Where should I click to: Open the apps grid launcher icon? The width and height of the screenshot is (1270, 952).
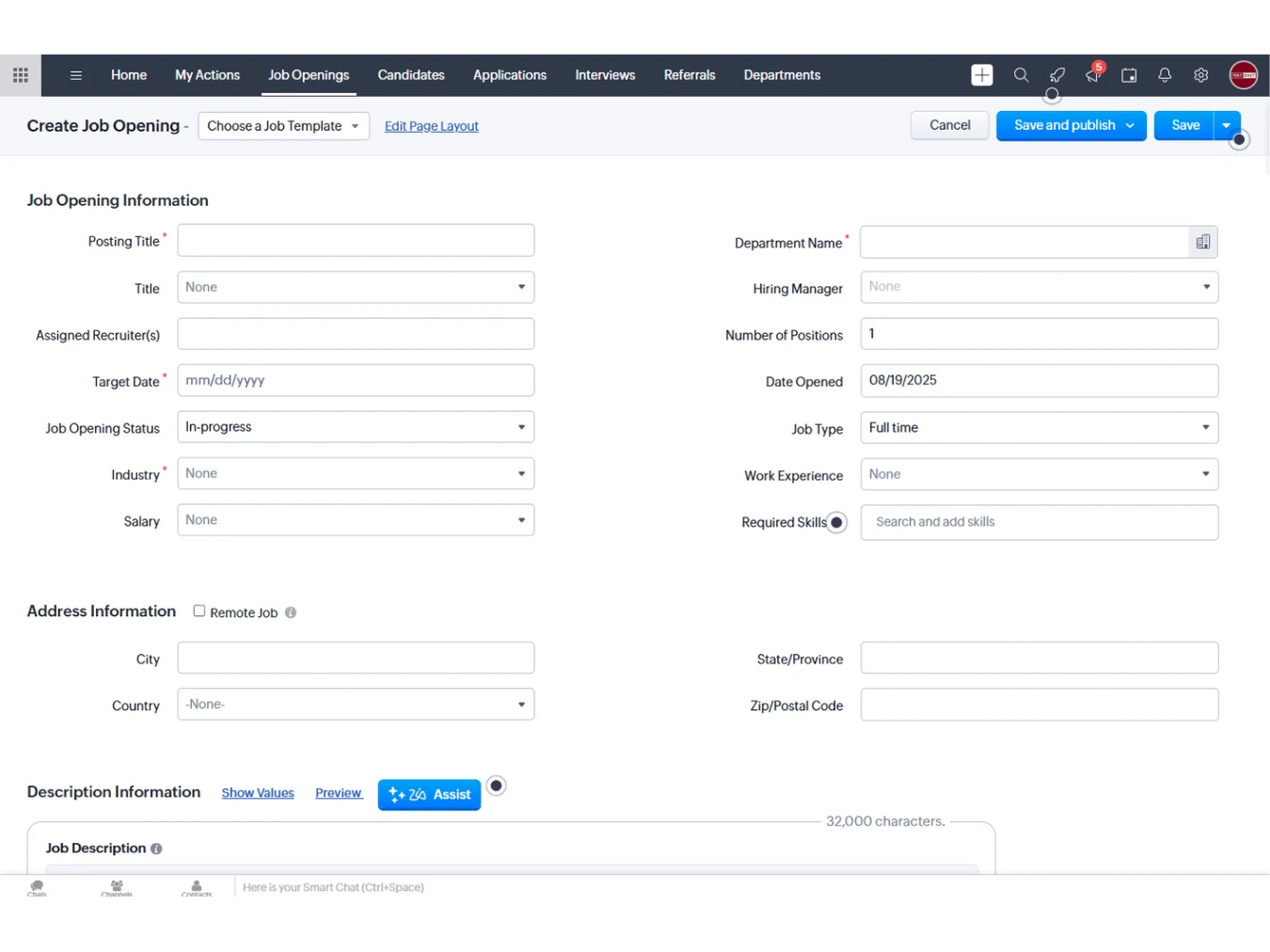(x=21, y=75)
